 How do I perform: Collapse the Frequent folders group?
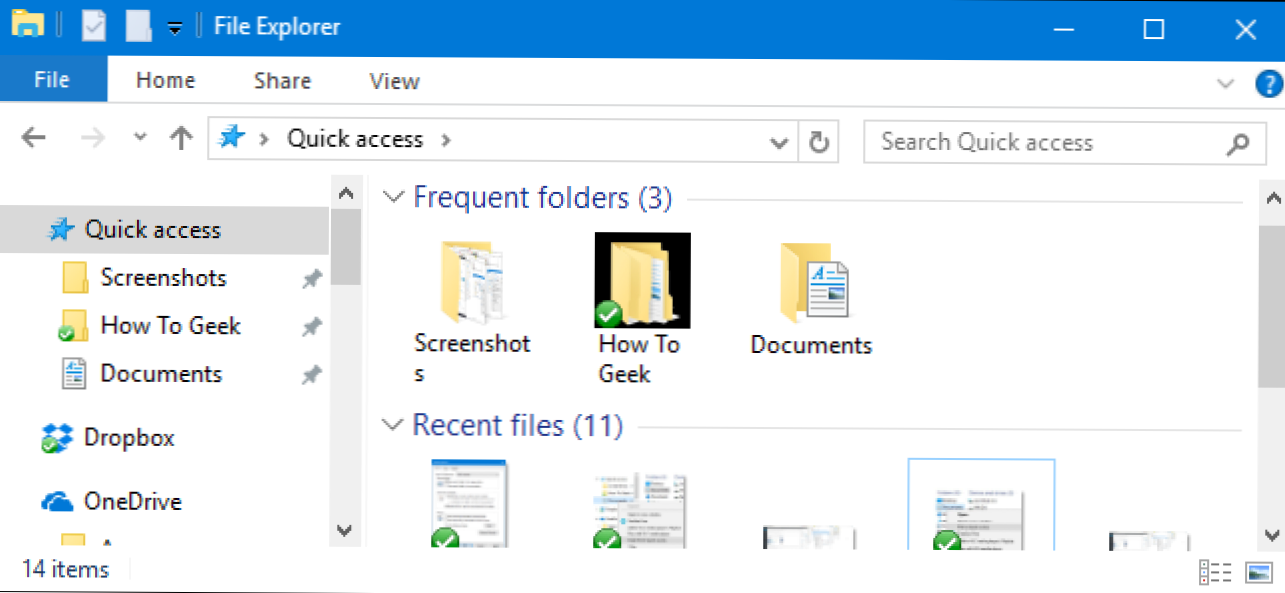pyautogui.click(x=394, y=197)
